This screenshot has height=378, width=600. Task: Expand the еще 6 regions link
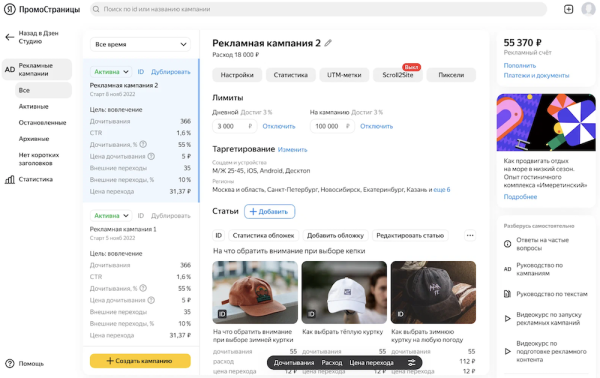point(442,189)
